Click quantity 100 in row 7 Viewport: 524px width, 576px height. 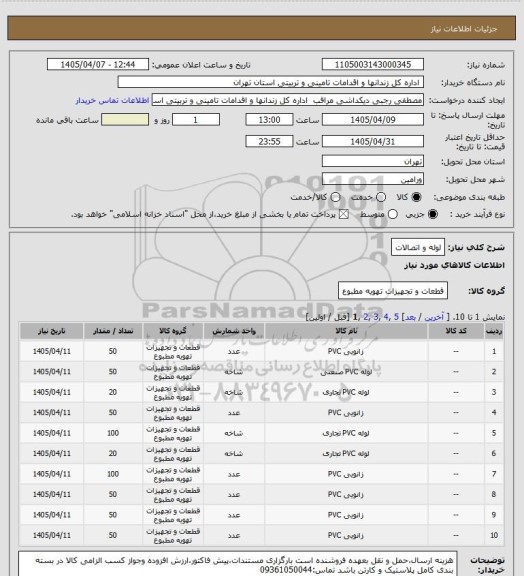[113, 474]
